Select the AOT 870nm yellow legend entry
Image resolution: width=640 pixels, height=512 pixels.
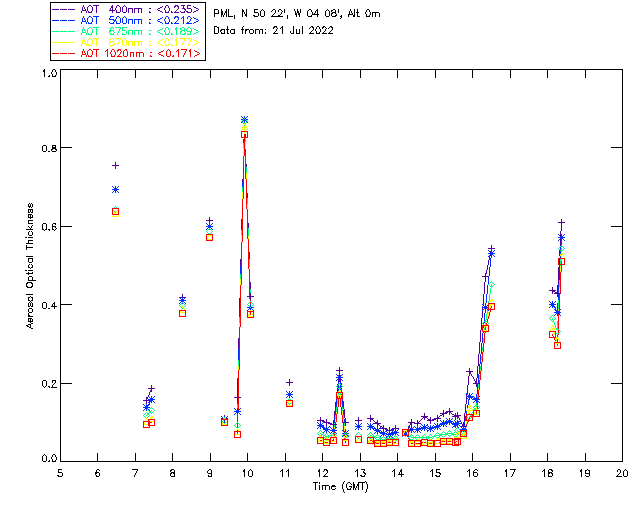click(x=126, y=42)
